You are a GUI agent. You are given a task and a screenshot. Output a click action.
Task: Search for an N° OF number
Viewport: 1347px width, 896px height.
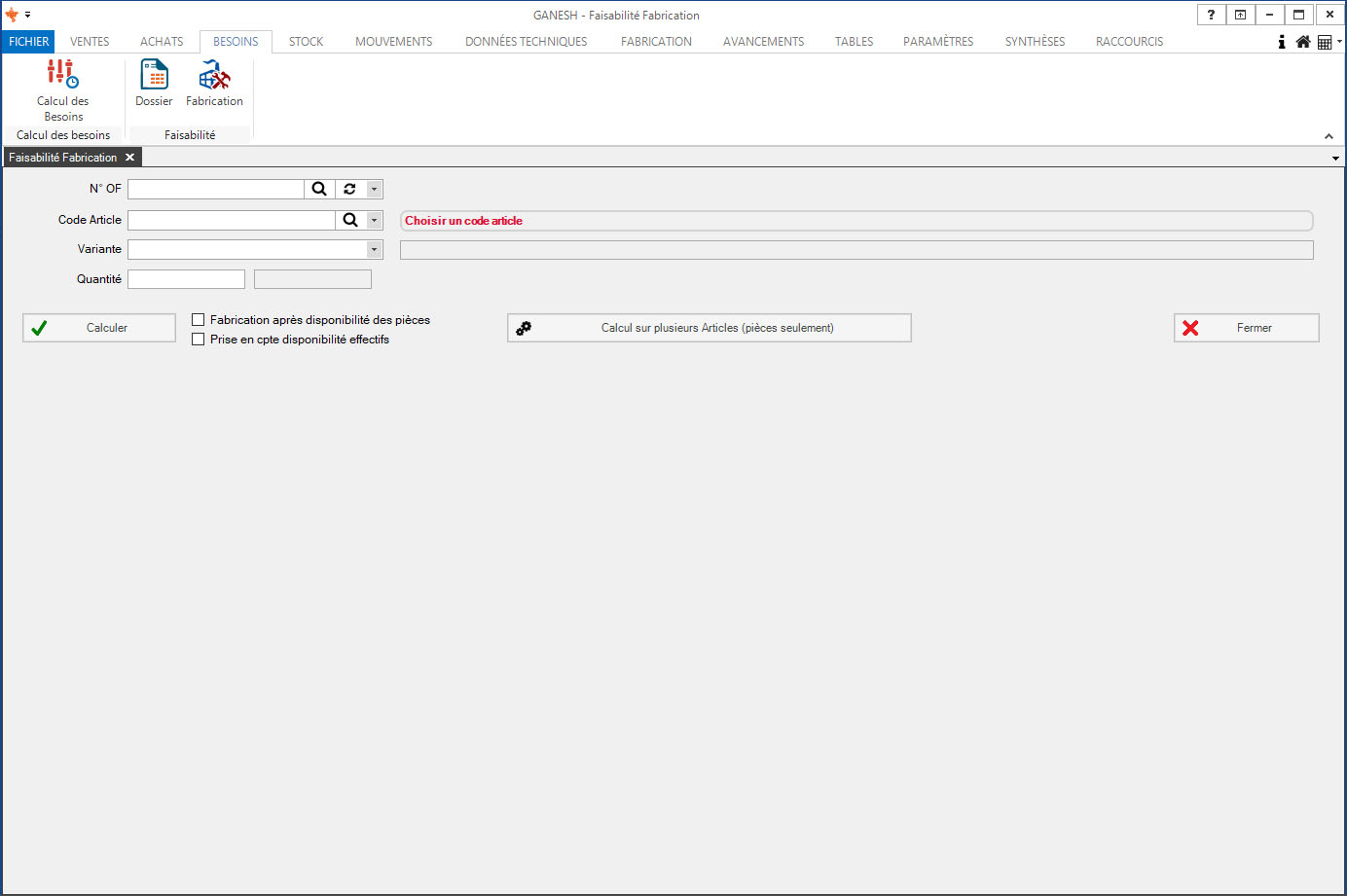(319, 189)
